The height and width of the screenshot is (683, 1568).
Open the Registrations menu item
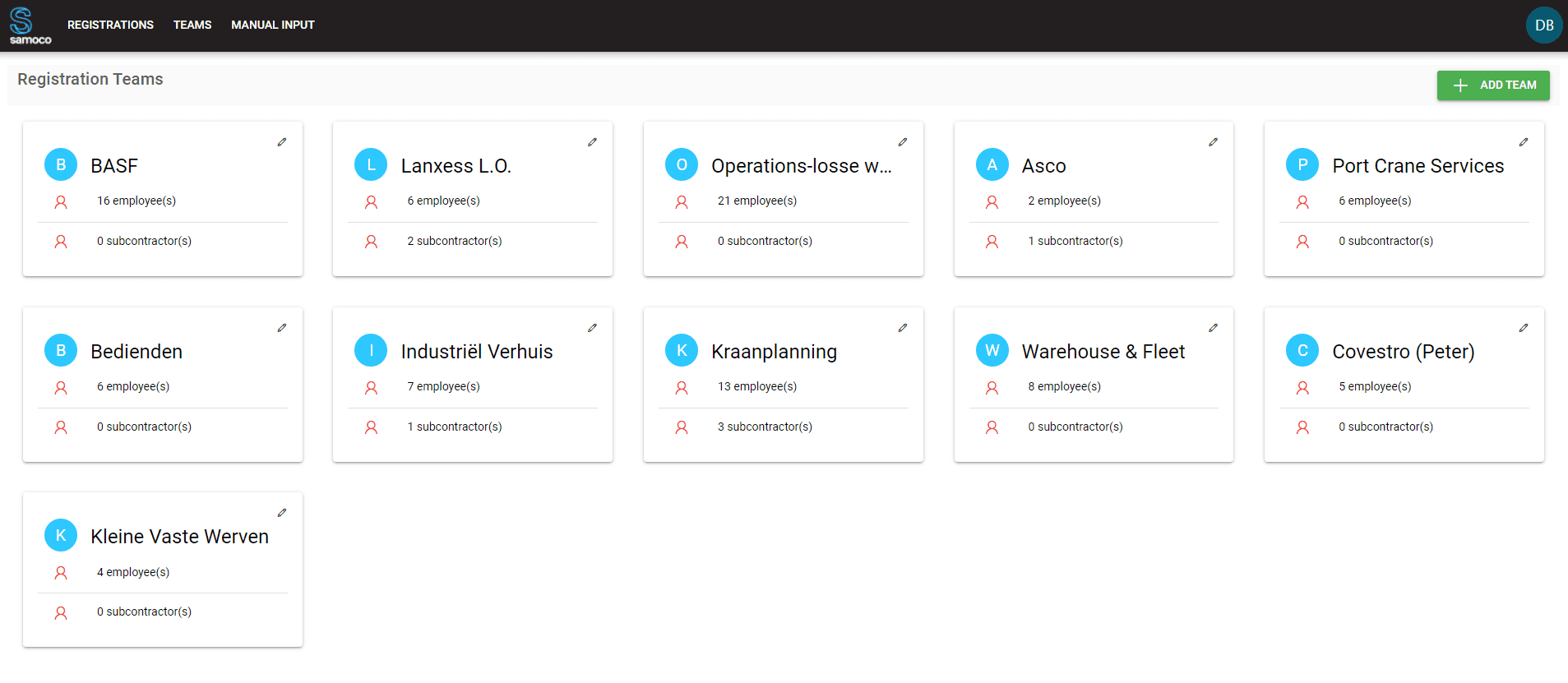(110, 25)
